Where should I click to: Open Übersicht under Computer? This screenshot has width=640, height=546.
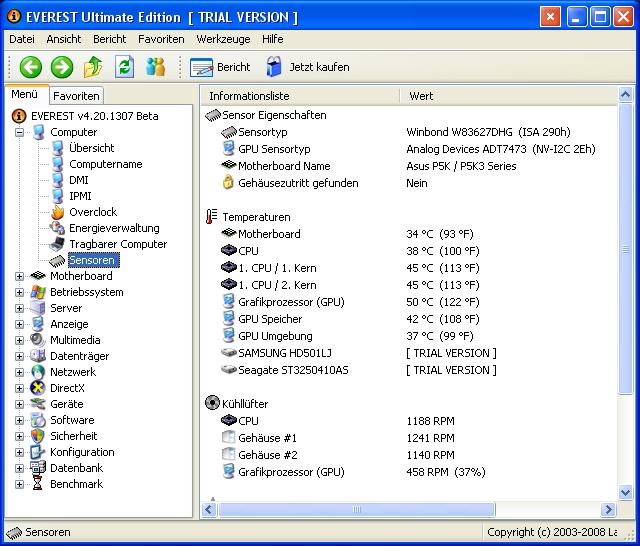(x=91, y=148)
